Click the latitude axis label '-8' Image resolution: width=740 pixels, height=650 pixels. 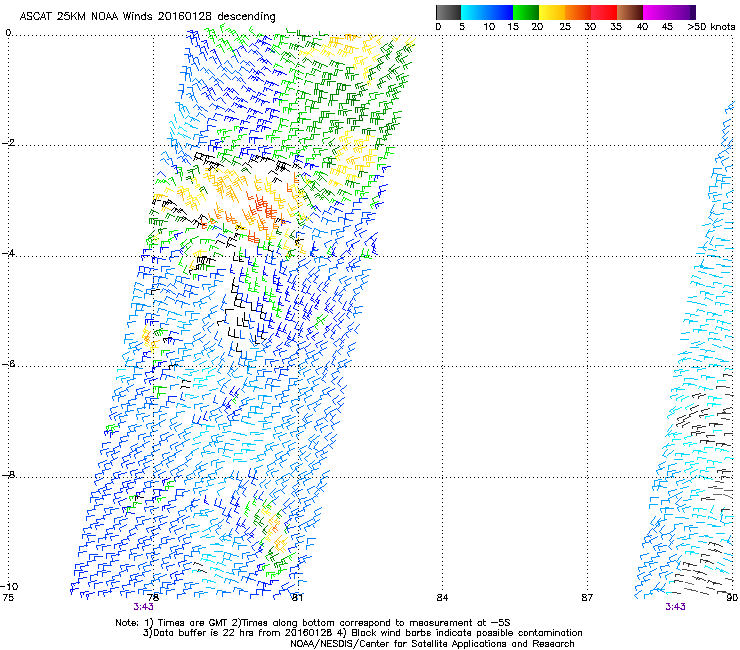pyautogui.click(x=8, y=474)
